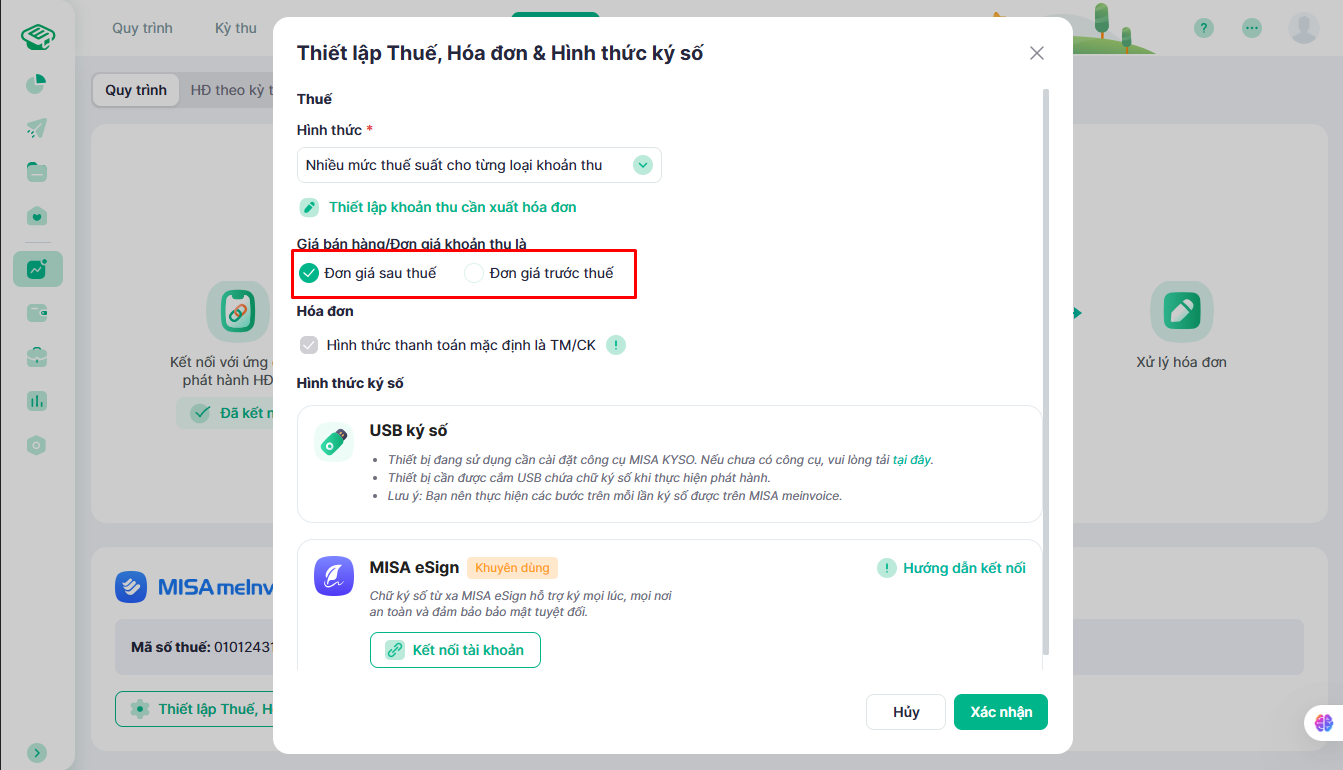The image size is (1343, 770).
Task: Click the Xác nhận button
Action: tap(1001, 712)
